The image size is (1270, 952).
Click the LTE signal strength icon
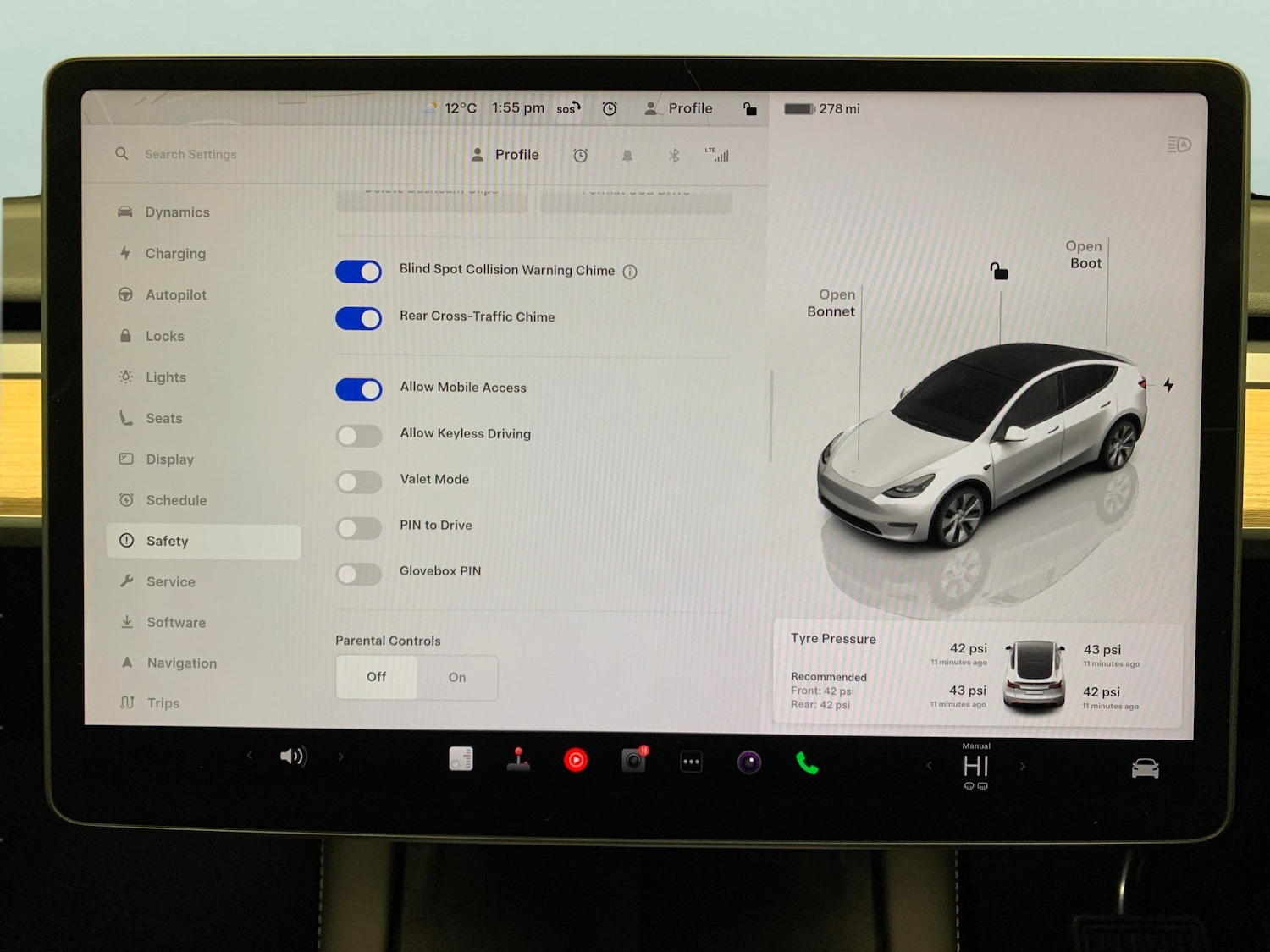tap(718, 155)
